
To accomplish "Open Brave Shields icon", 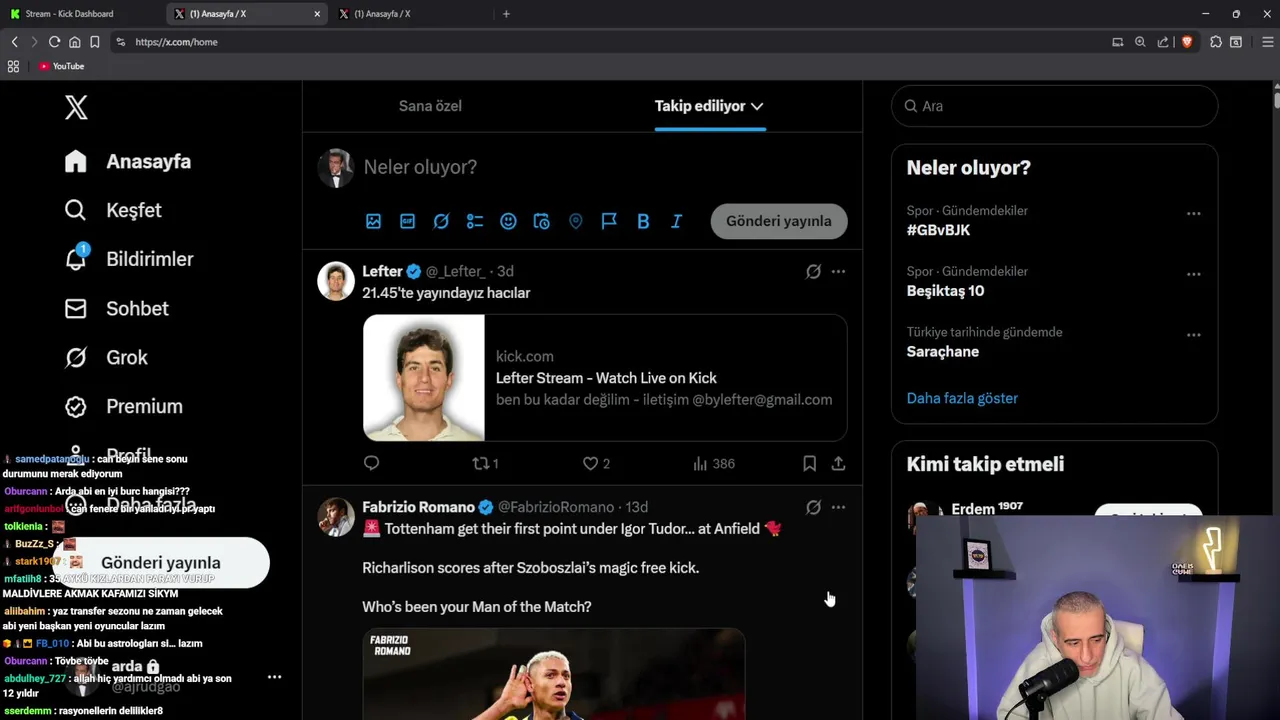I will coord(1187,42).
